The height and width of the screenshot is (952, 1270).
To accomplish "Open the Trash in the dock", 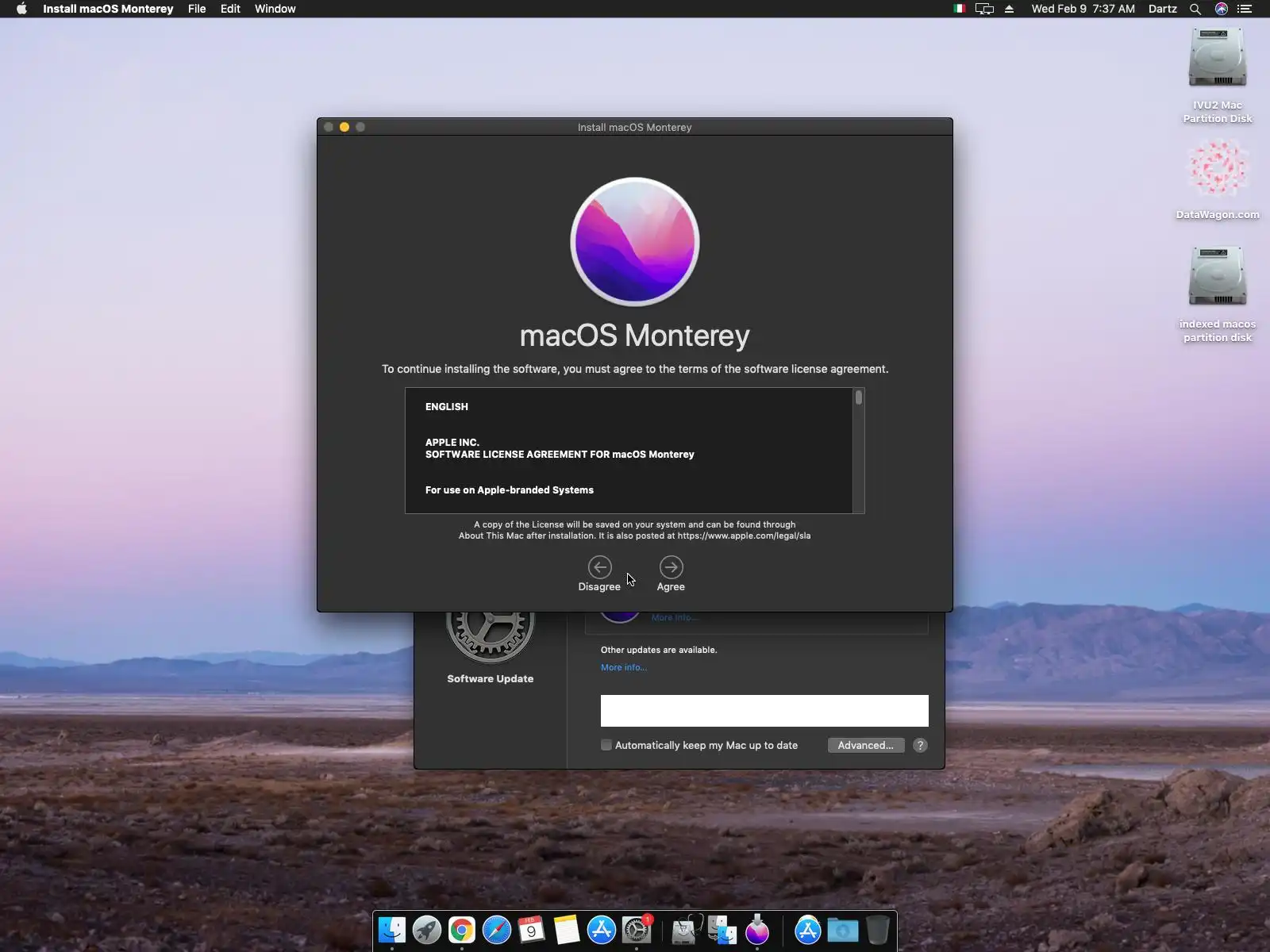I will click(878, 930).
